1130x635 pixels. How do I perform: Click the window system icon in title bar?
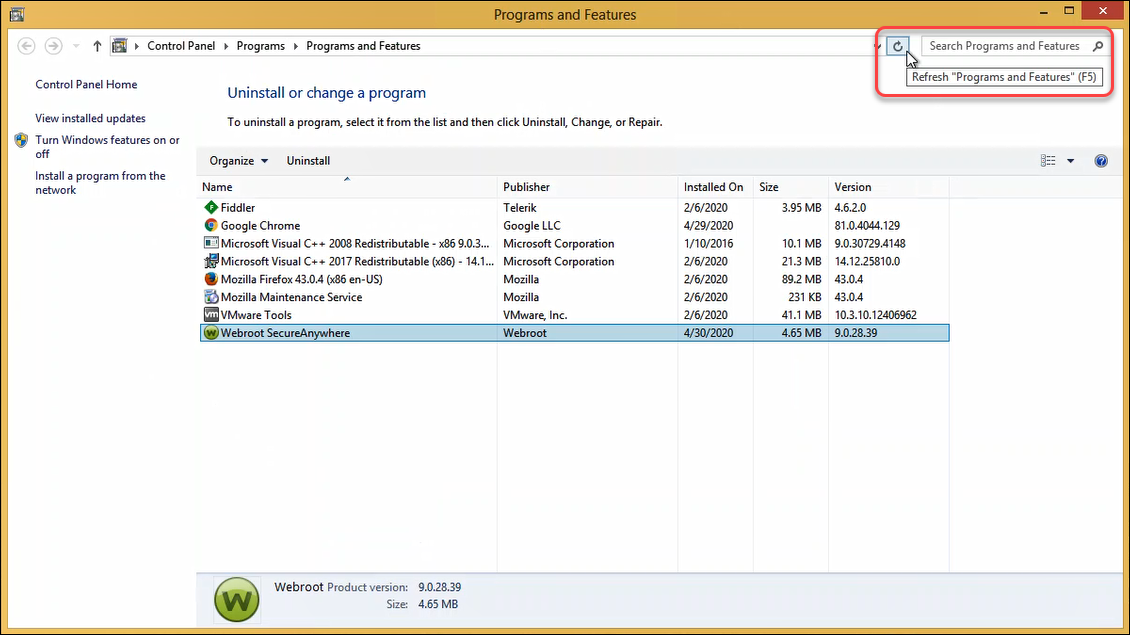click(x=17, y=14)
